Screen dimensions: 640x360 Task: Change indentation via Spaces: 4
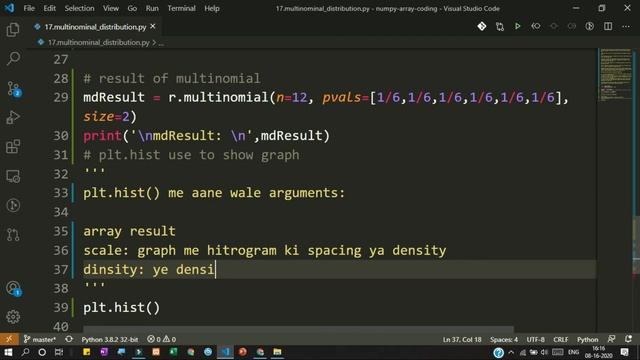(504, 339)
